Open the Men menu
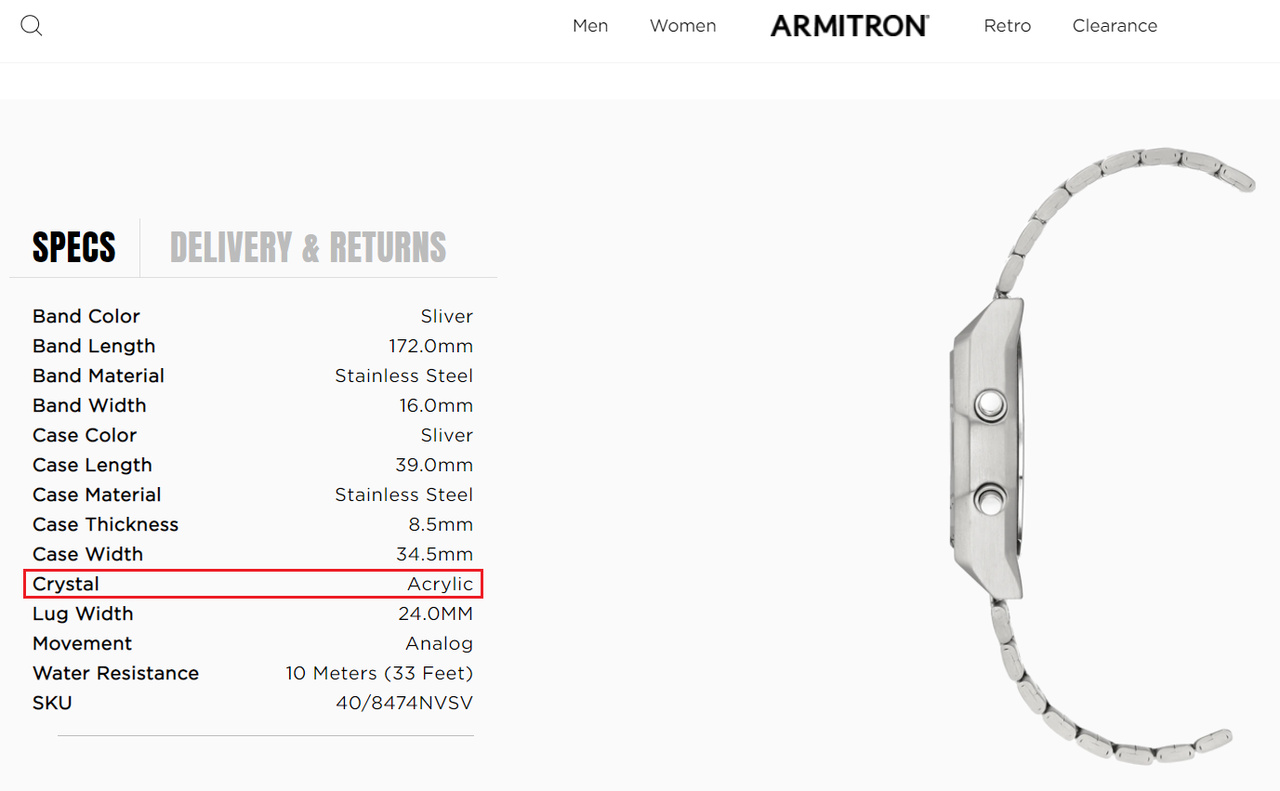 pyautogui.click(x=590, y=26)
